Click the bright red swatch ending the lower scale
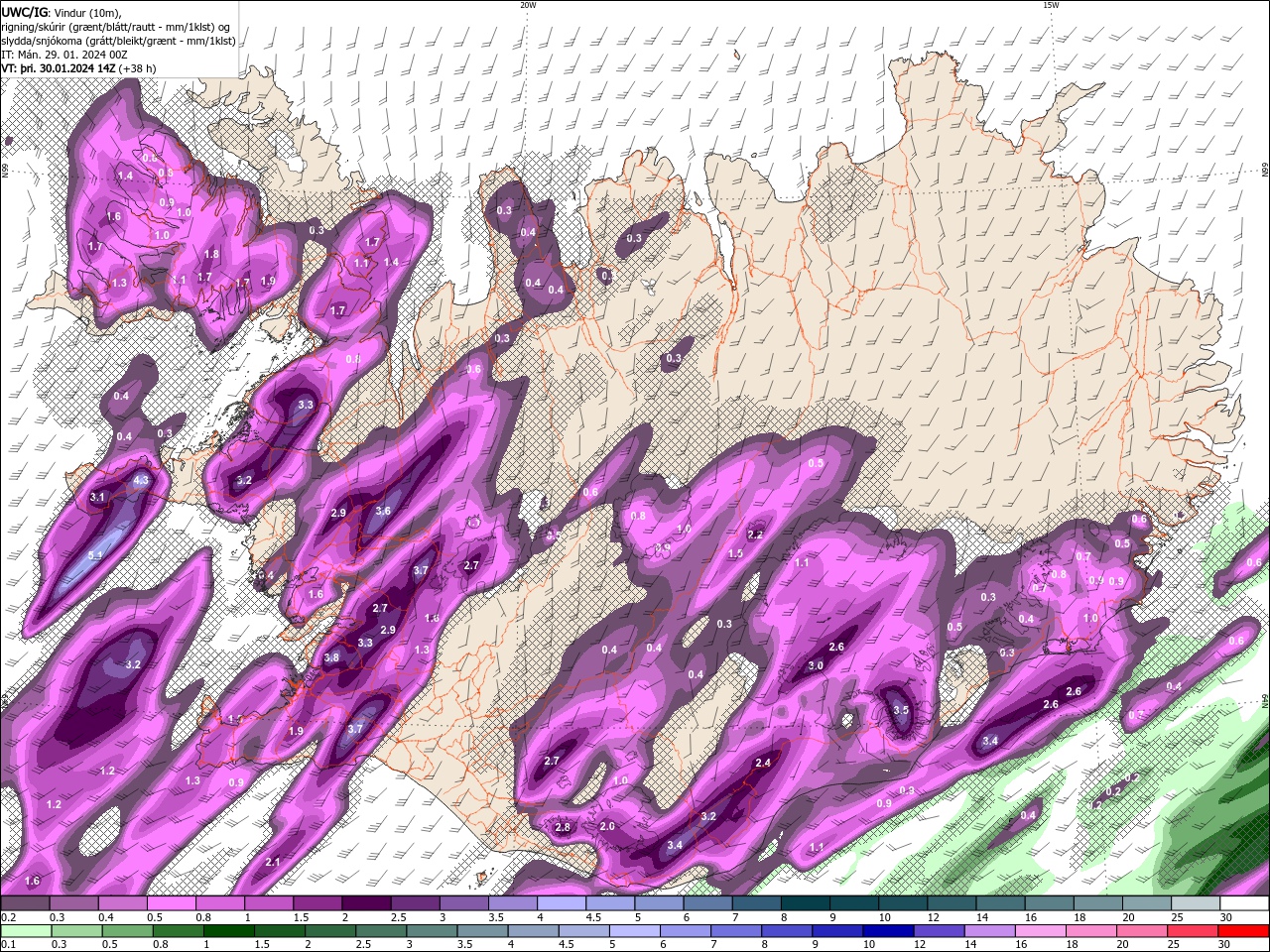Viewport: 1270px width, 952px height. click(x=1244, y=931)
